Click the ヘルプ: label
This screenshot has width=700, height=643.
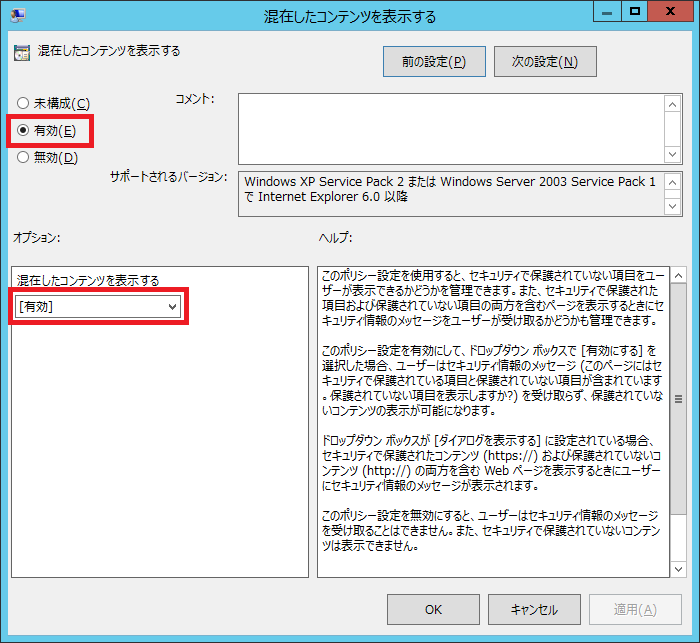(335, 237)
